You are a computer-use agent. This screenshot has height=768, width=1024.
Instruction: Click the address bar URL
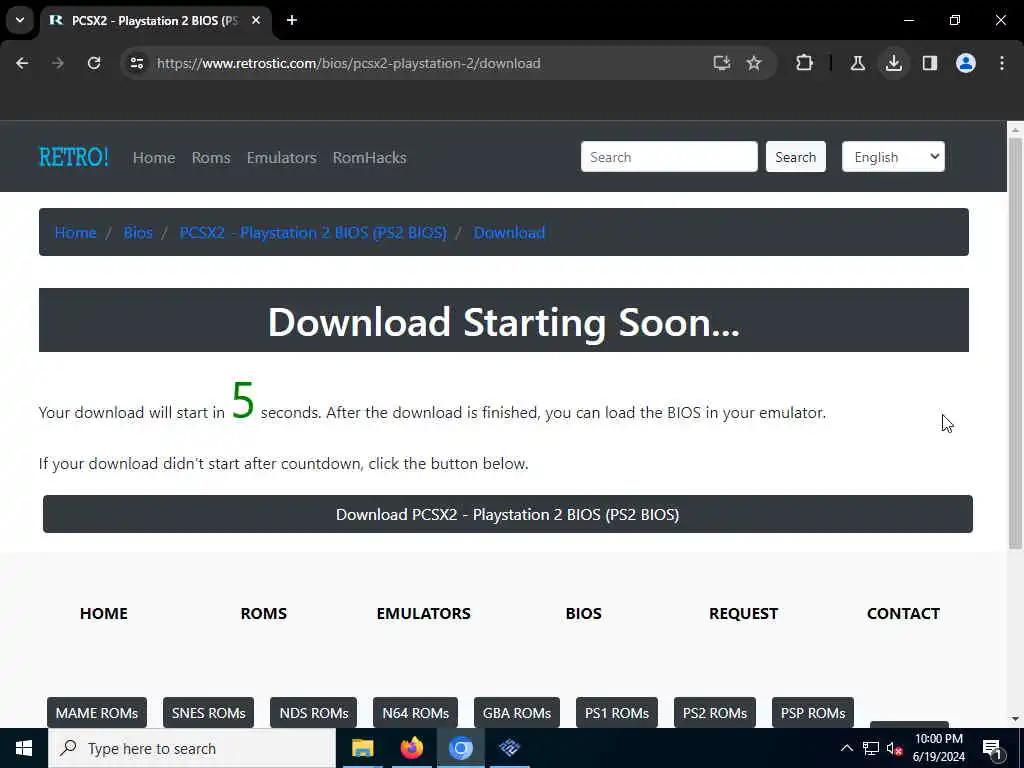coord(349,63)
